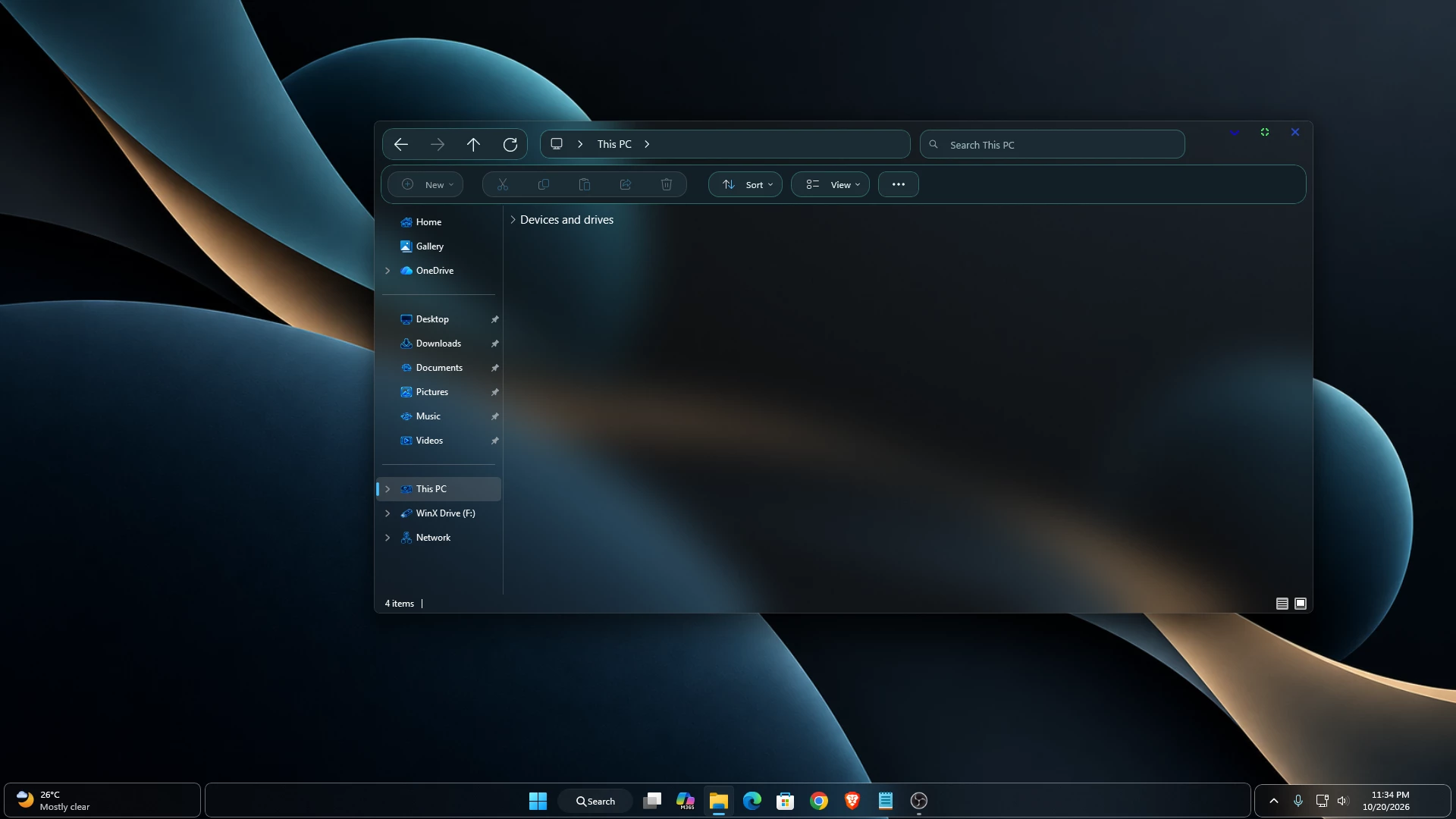Select Music in the sidebar
This screenshot has width=1456, height=819.
[428, 416]
